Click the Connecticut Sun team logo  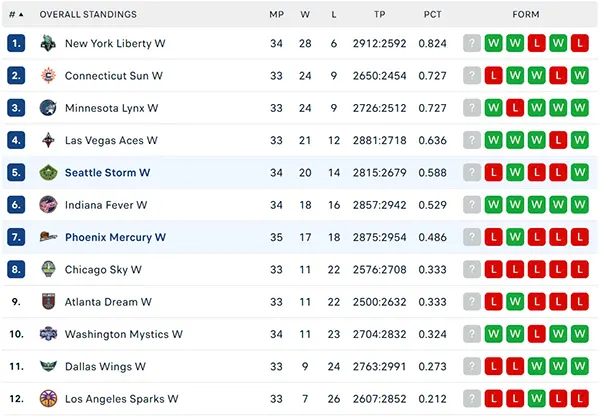tap(48, 75)
